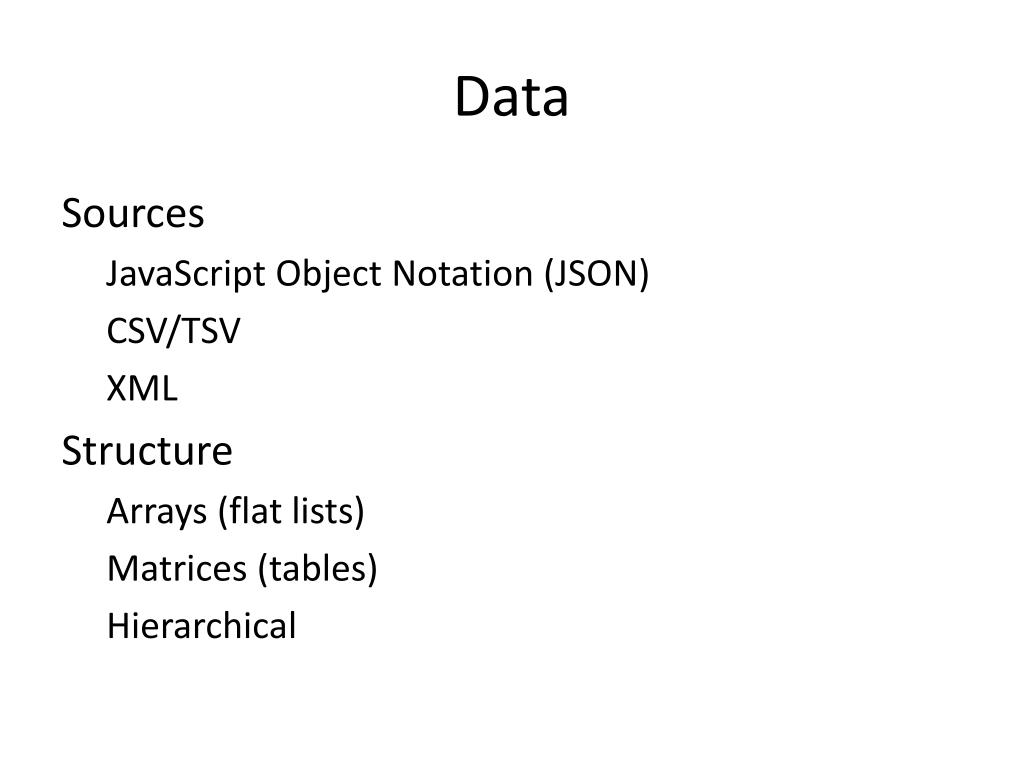Screen dimensions: 1024x768
Task: Click the 'TSV' text
Action: click(x=210, y=330)
